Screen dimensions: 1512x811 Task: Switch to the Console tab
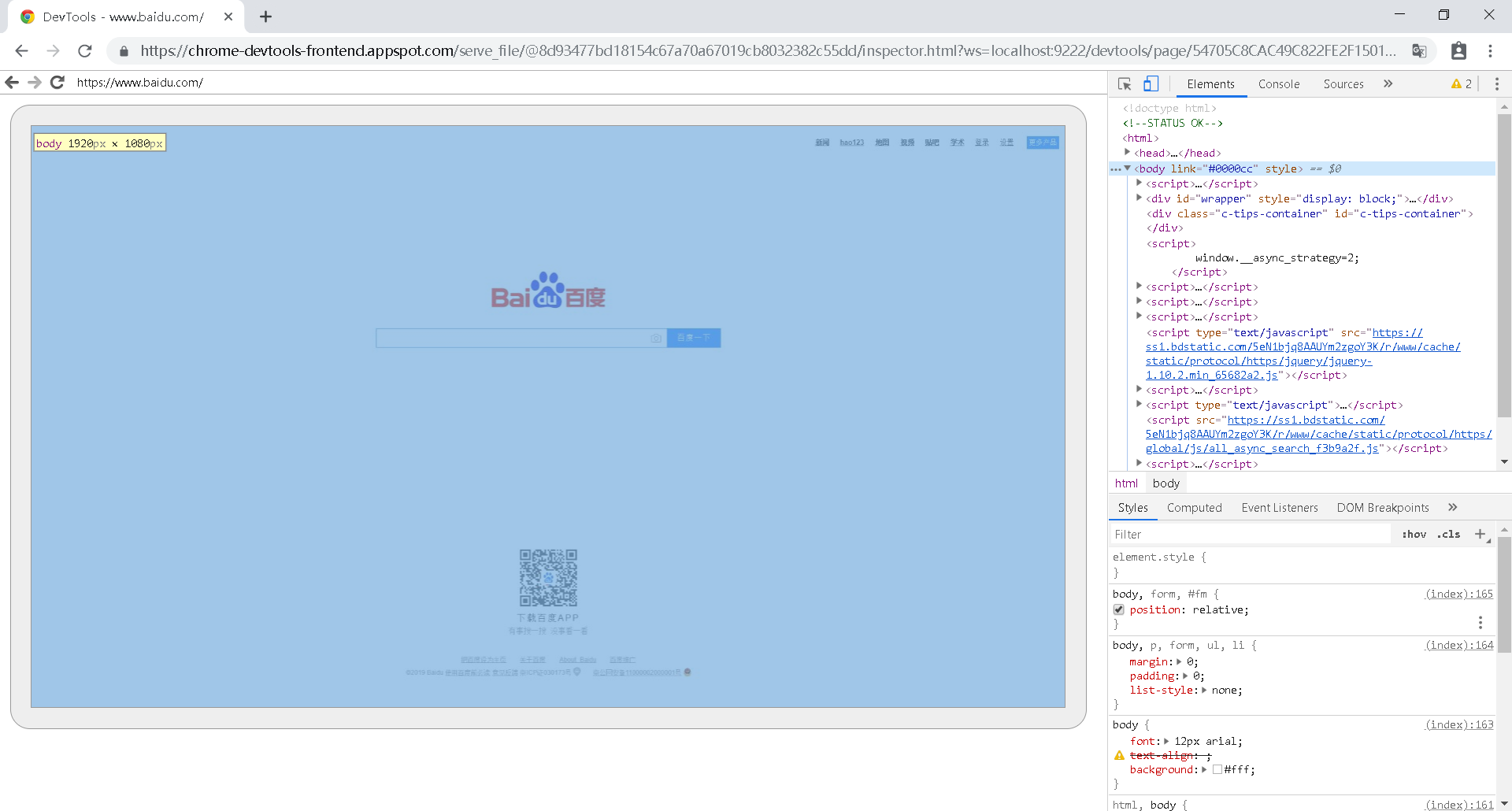[x=1279, y=84]
